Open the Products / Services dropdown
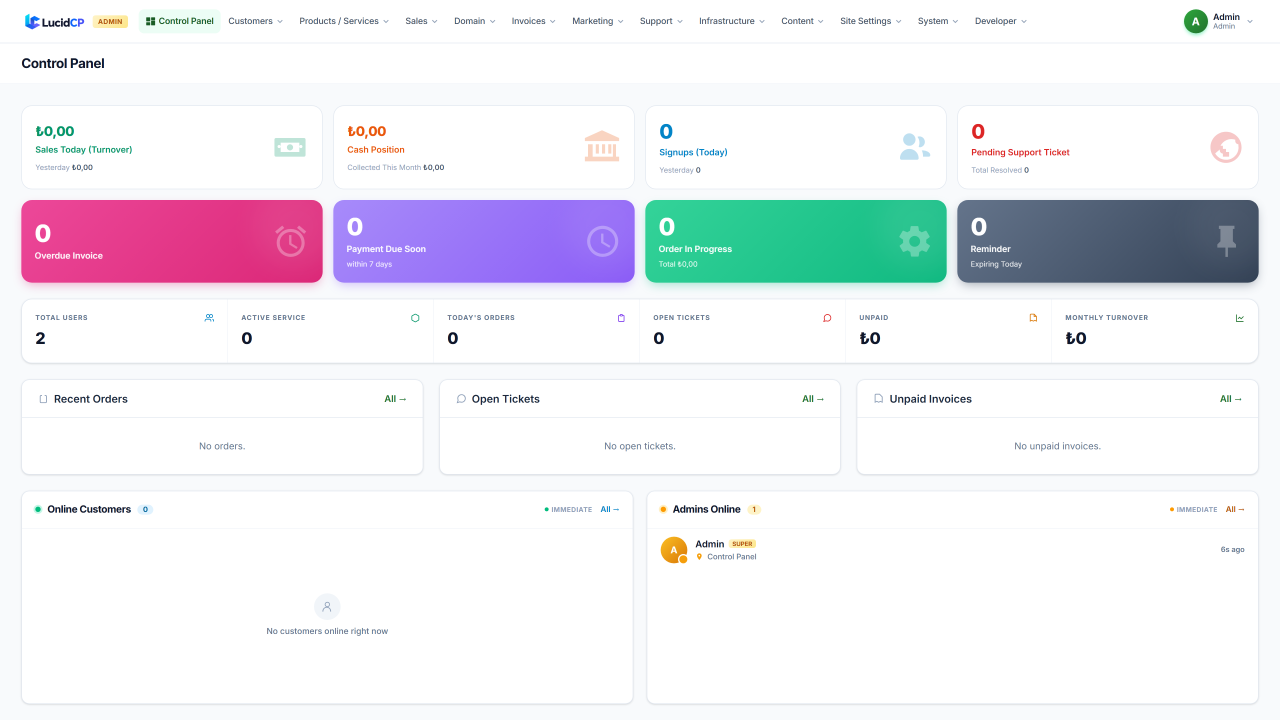 (344, 21)
